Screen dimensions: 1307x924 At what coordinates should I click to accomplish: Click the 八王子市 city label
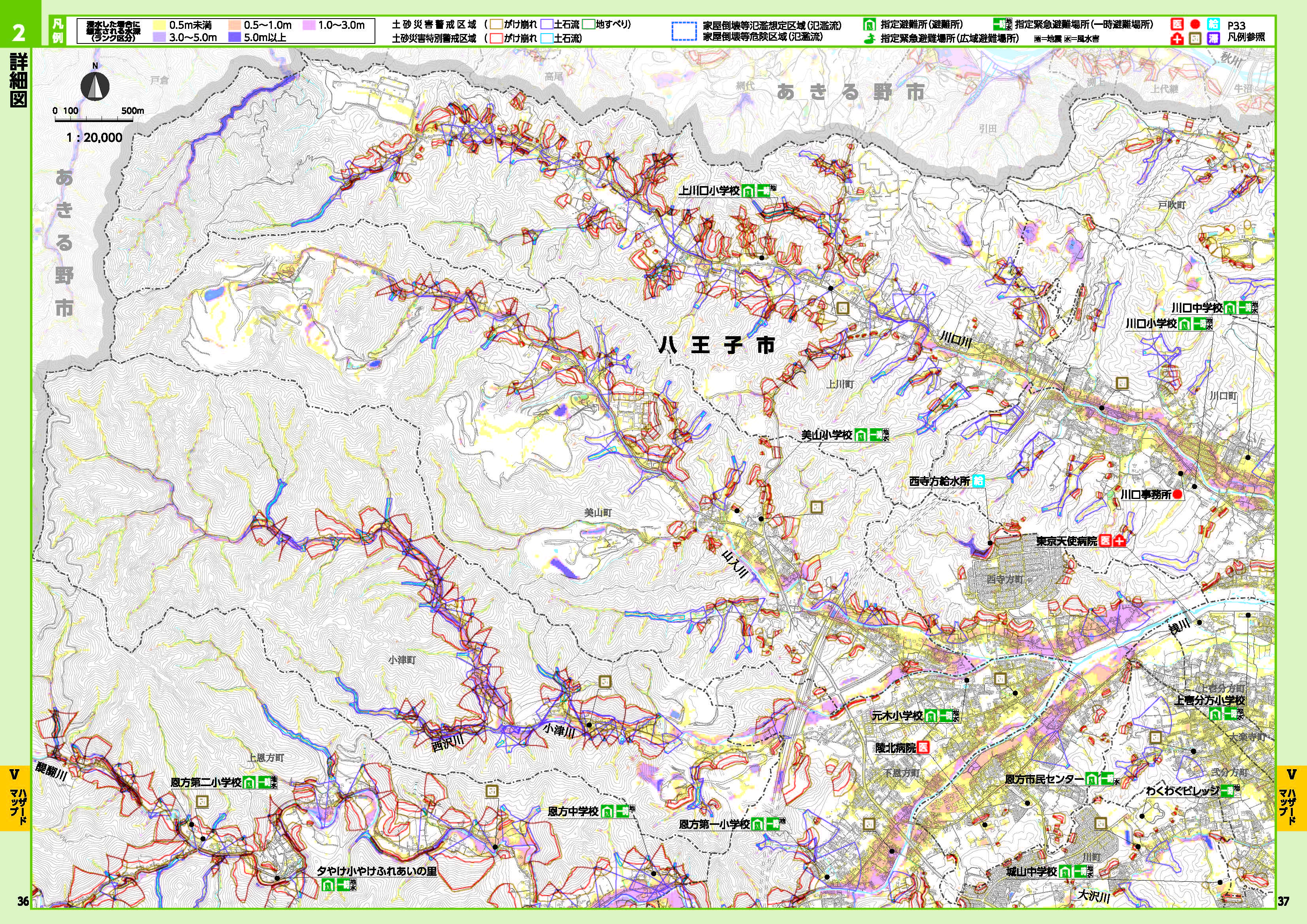(717, 345)
